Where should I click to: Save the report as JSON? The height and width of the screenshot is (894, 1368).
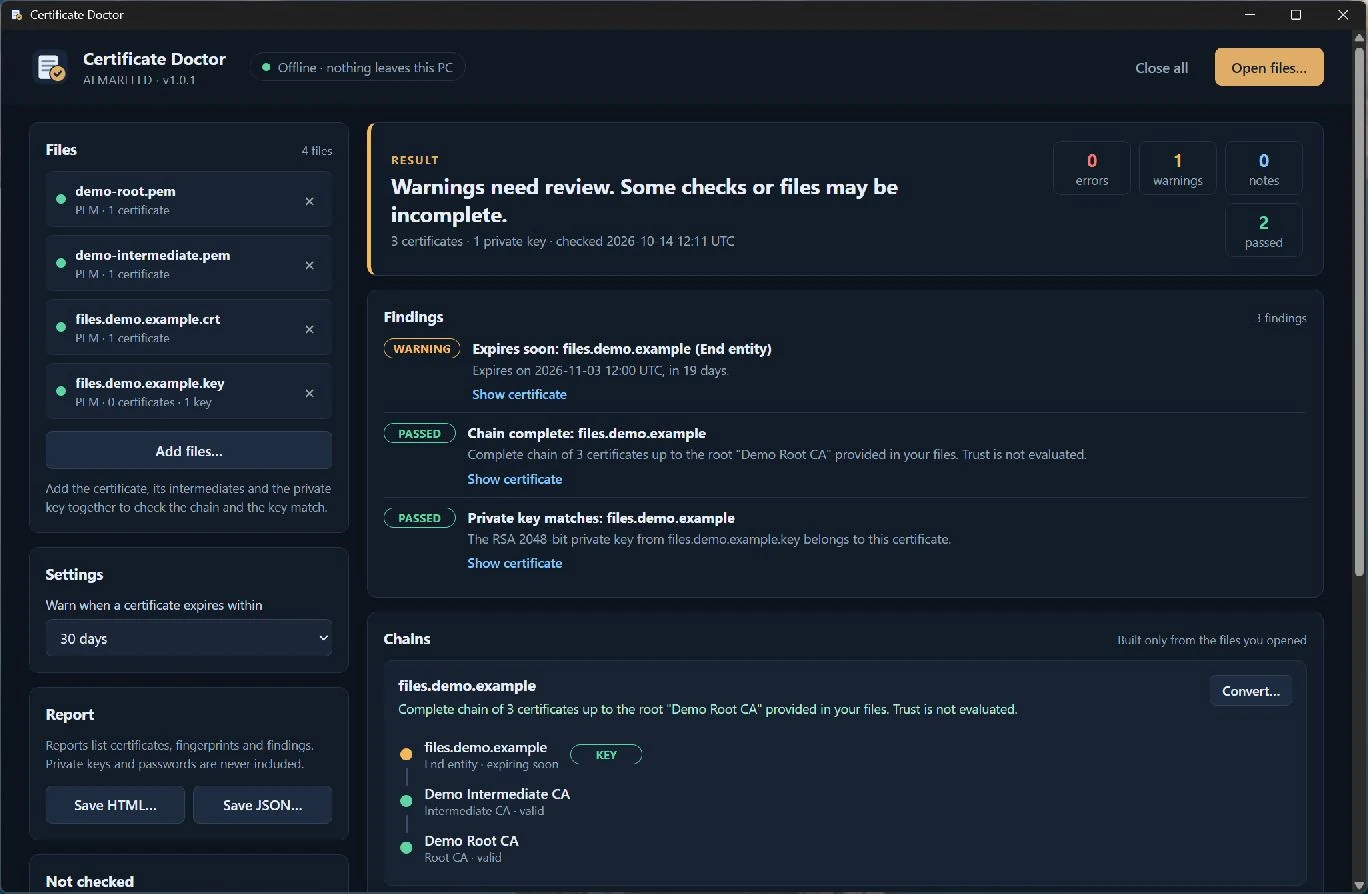262,805
